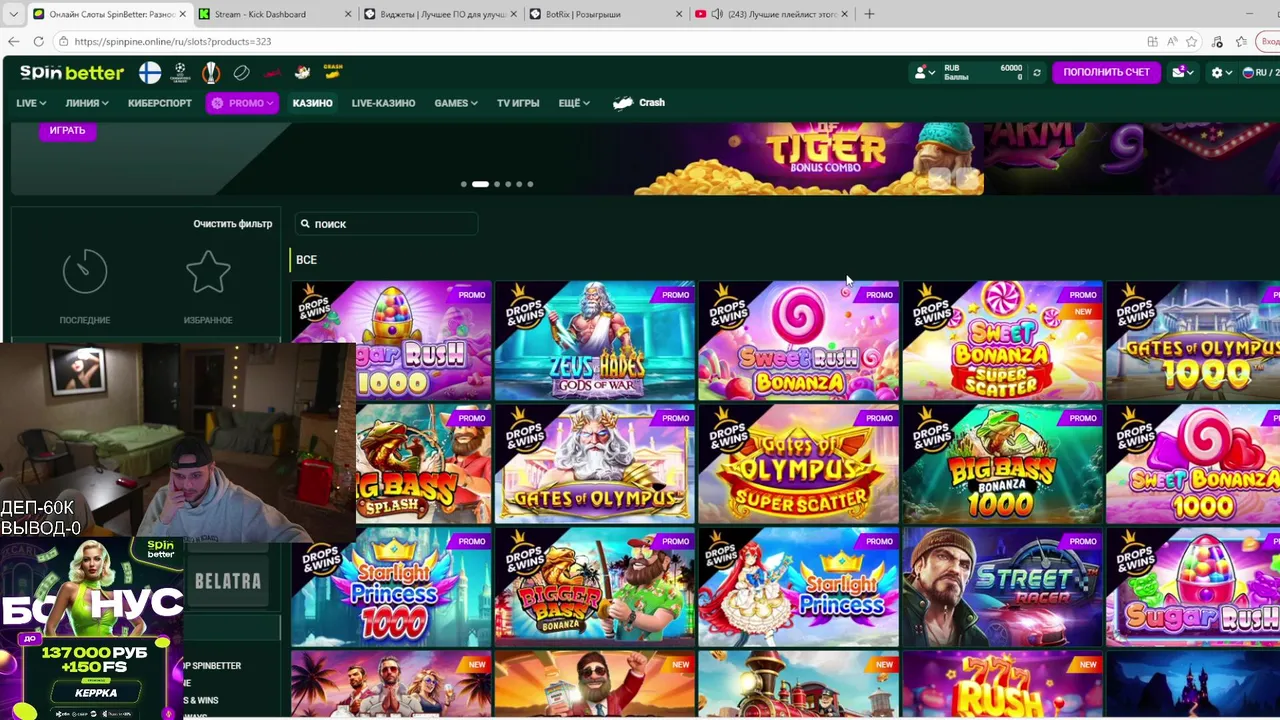Open the Finland flag league shortcut
Image resolution: width=1280 pixels, height=720 pixels.
point(150,72)
